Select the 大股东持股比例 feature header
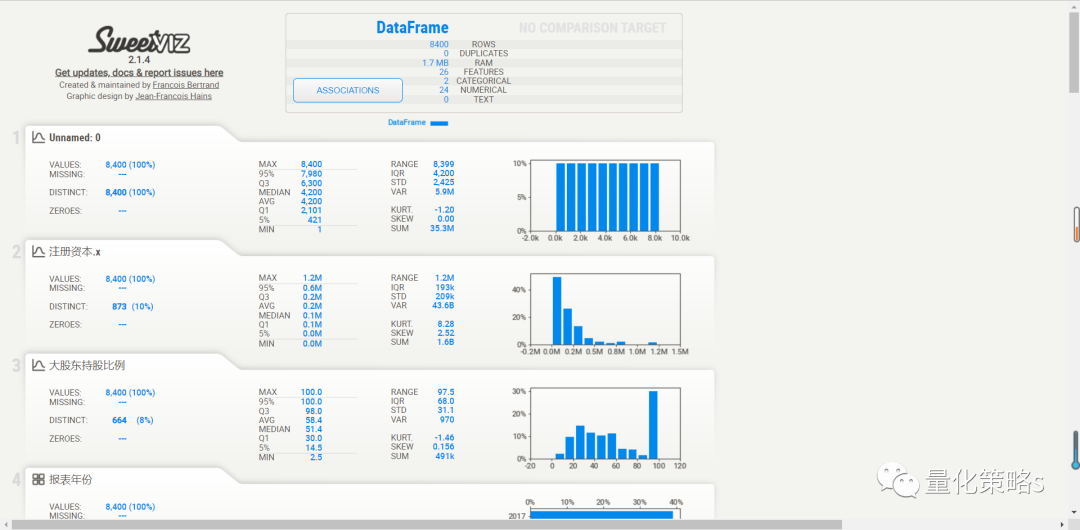 pyautogui.click(x=87, y=365)
